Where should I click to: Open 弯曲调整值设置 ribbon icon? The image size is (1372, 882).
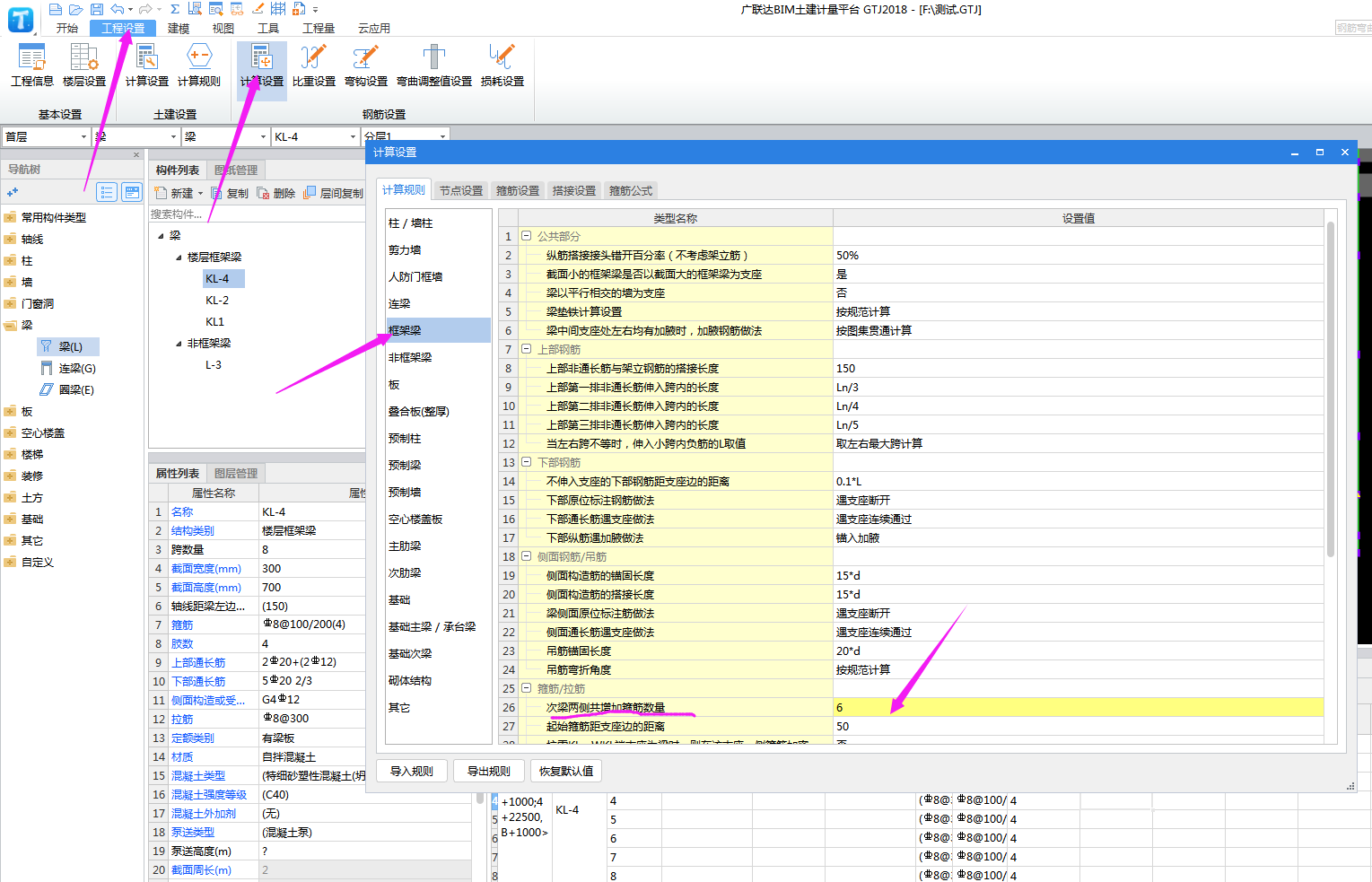[434, 65]
